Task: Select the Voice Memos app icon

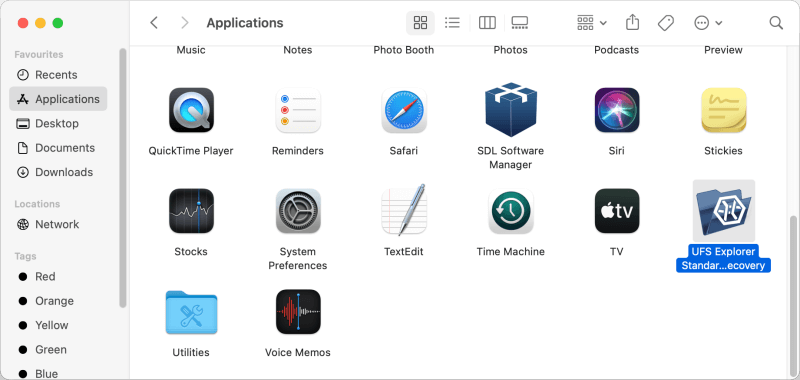Action: pyautogui.click(x=298, y=312)
